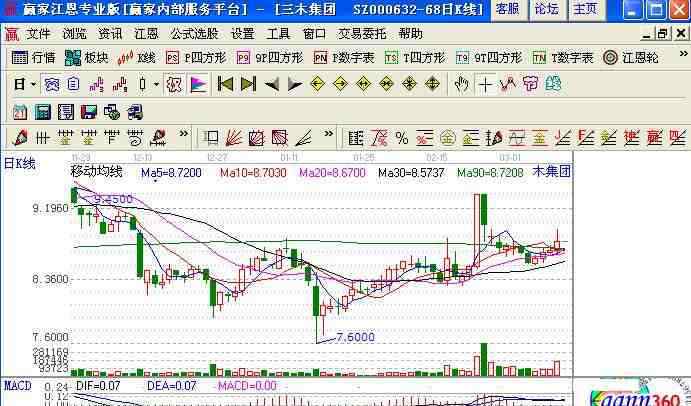Expand the top toolbar overflow chevron

coord(684,55)
